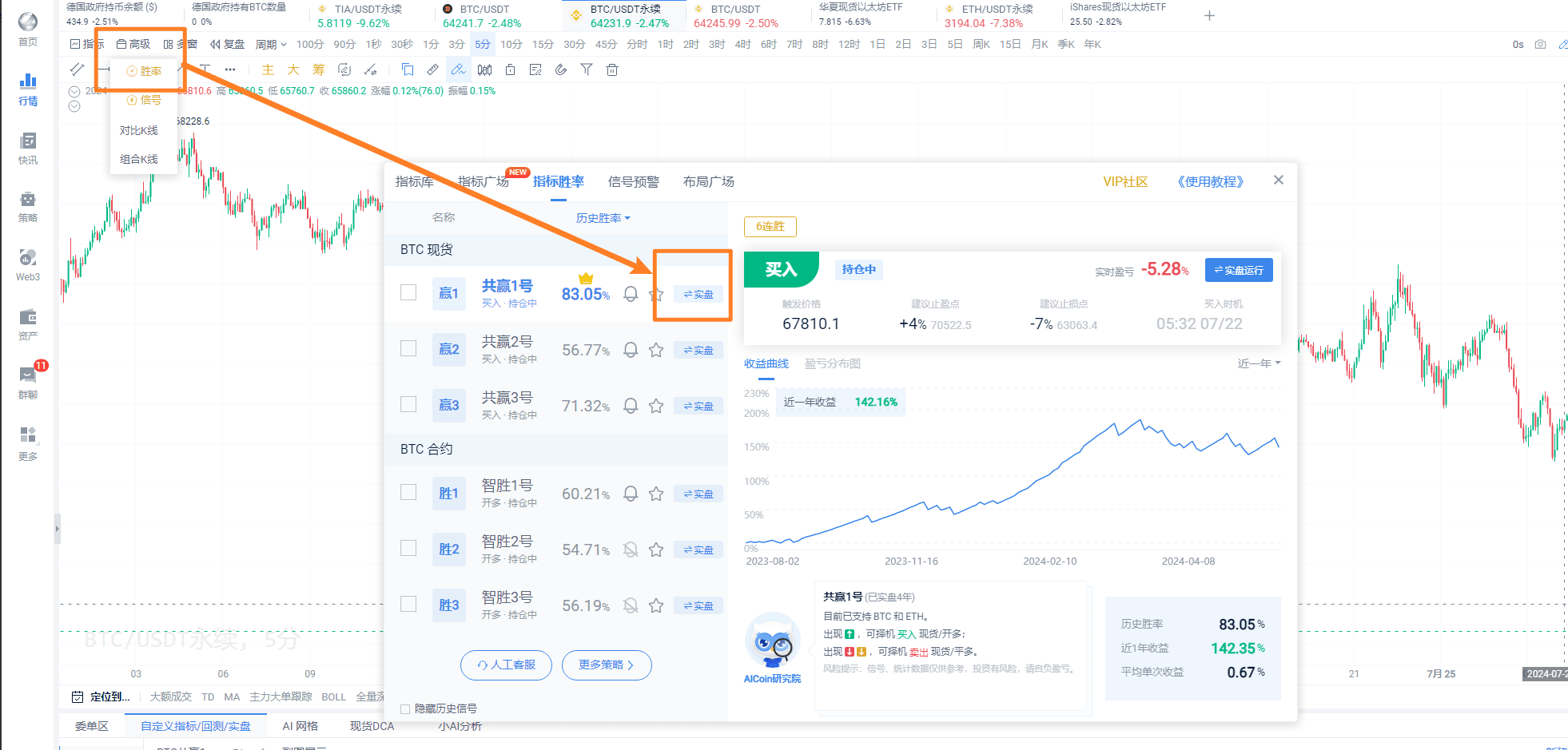Open the 近一年 time range dropdown
The height and width of the screenshot is (750, 1568).
coord(1259,363)
